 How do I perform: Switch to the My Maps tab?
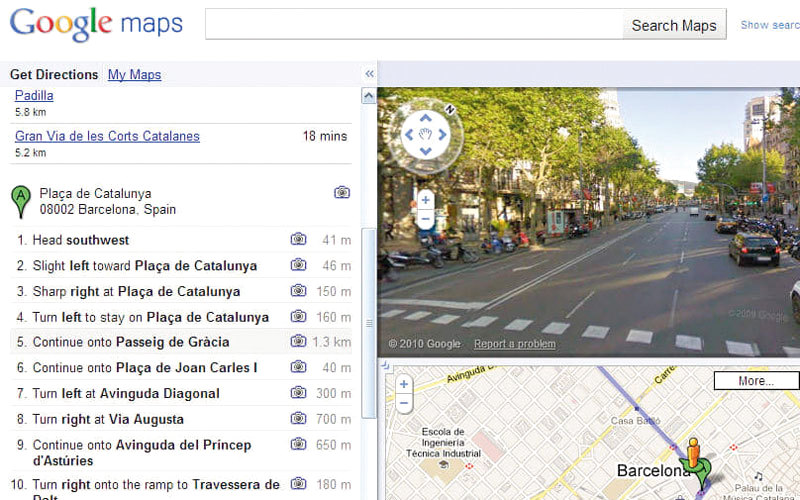click(x=134, y=75)
